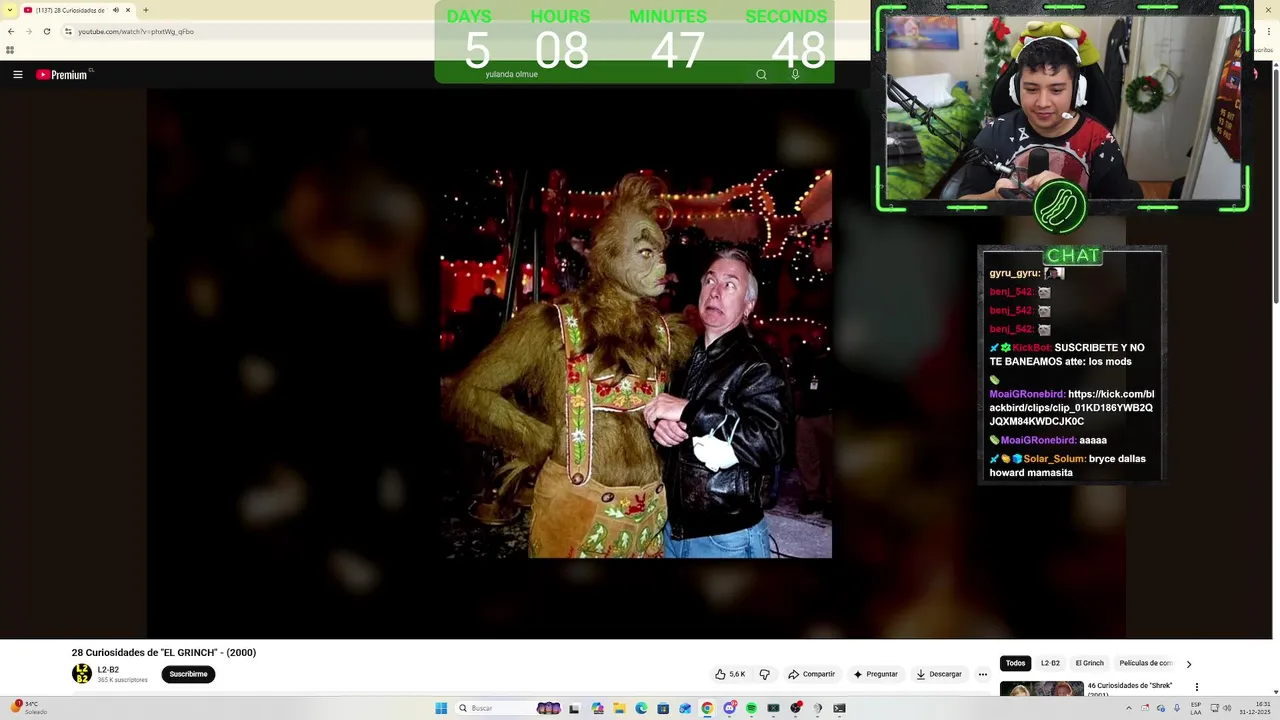Screen dimensions: 1280x720
Task: Click the address bar URL
Action: 136,31
